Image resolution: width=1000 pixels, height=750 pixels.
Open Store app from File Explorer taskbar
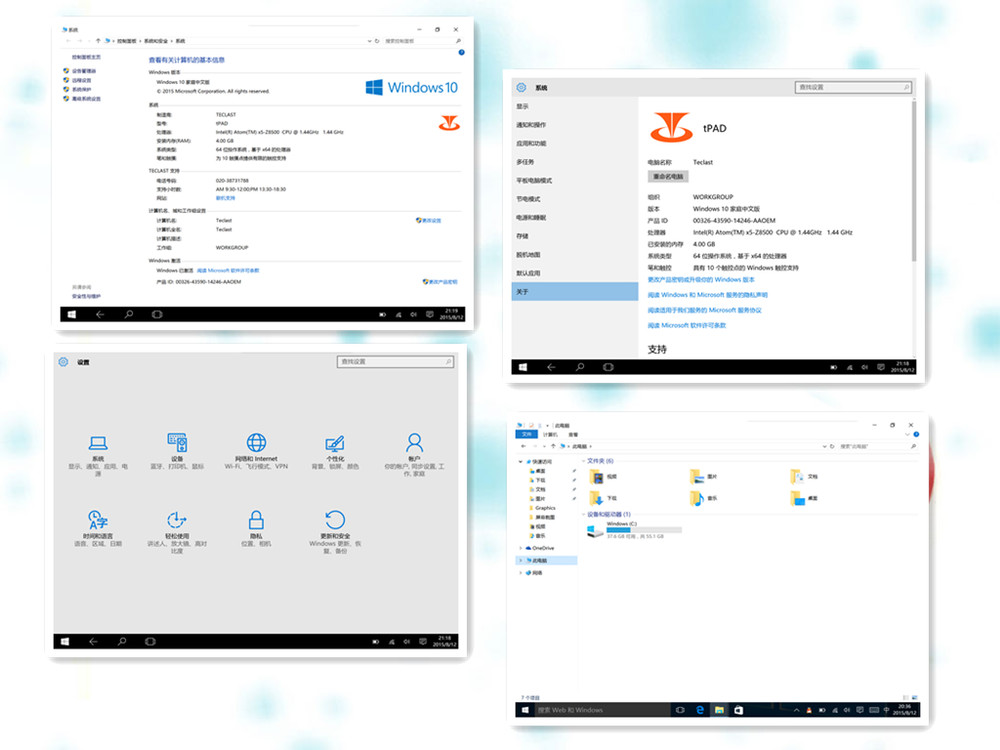739,710
